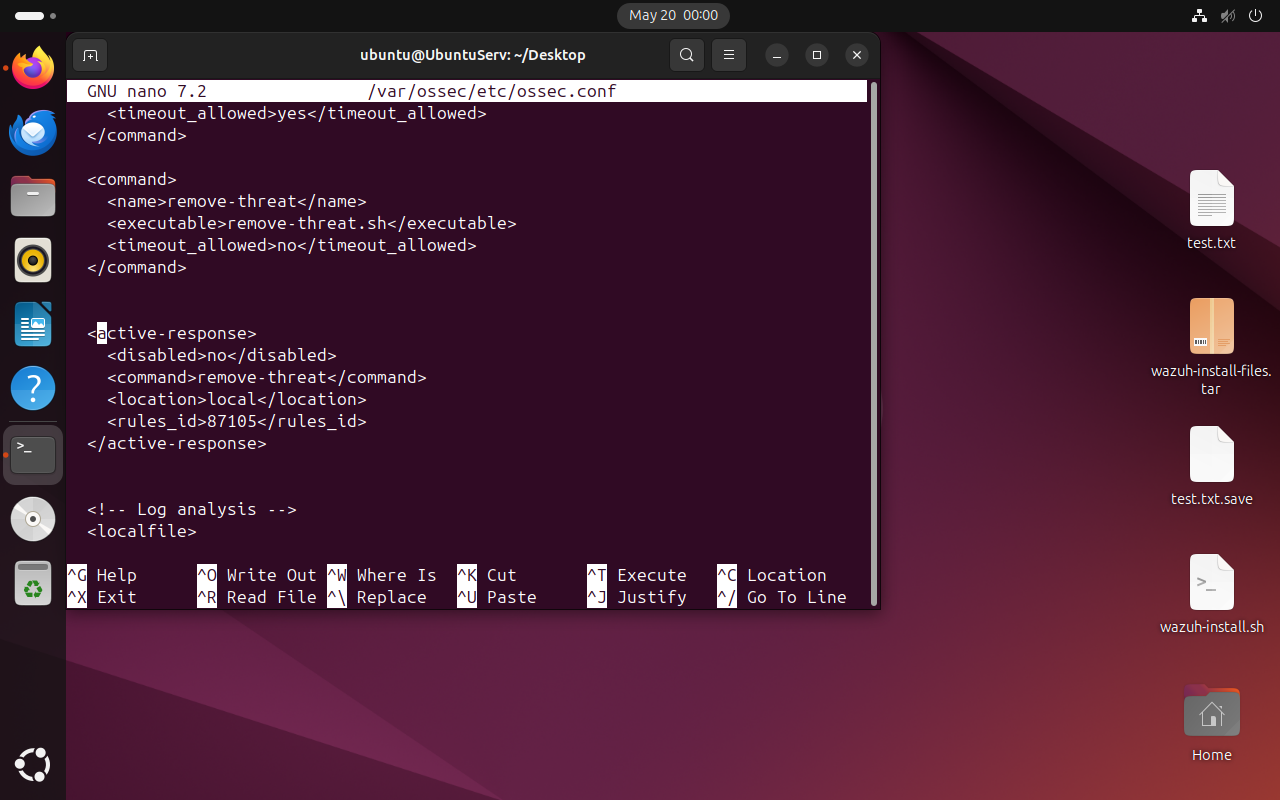
Task: Click the <localfile> tag line
Action: pos(142,531)
